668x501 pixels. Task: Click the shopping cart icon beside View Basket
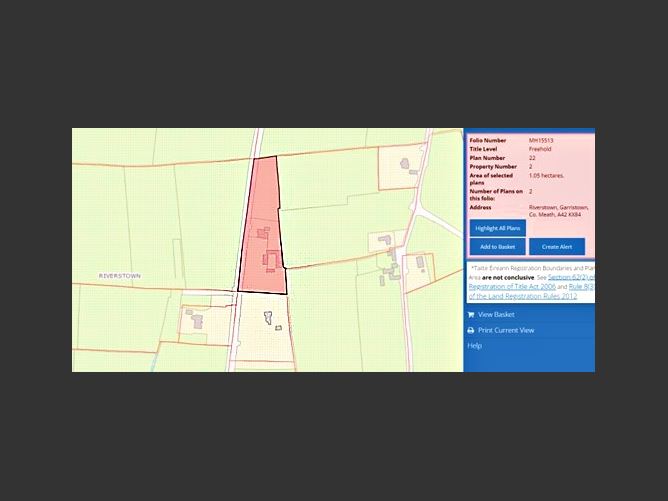471,314
